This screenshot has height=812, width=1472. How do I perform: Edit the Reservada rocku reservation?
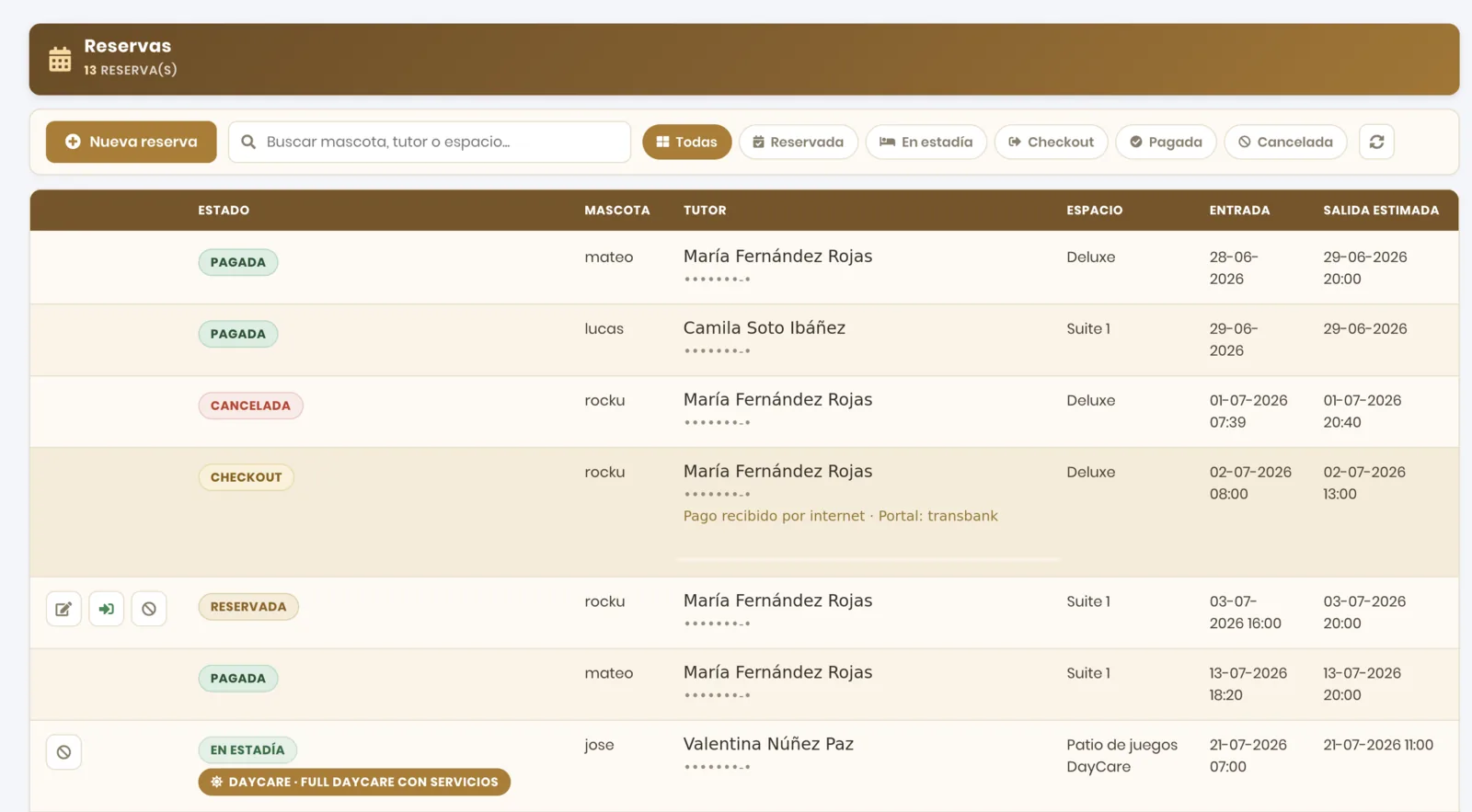pos(63,609)
